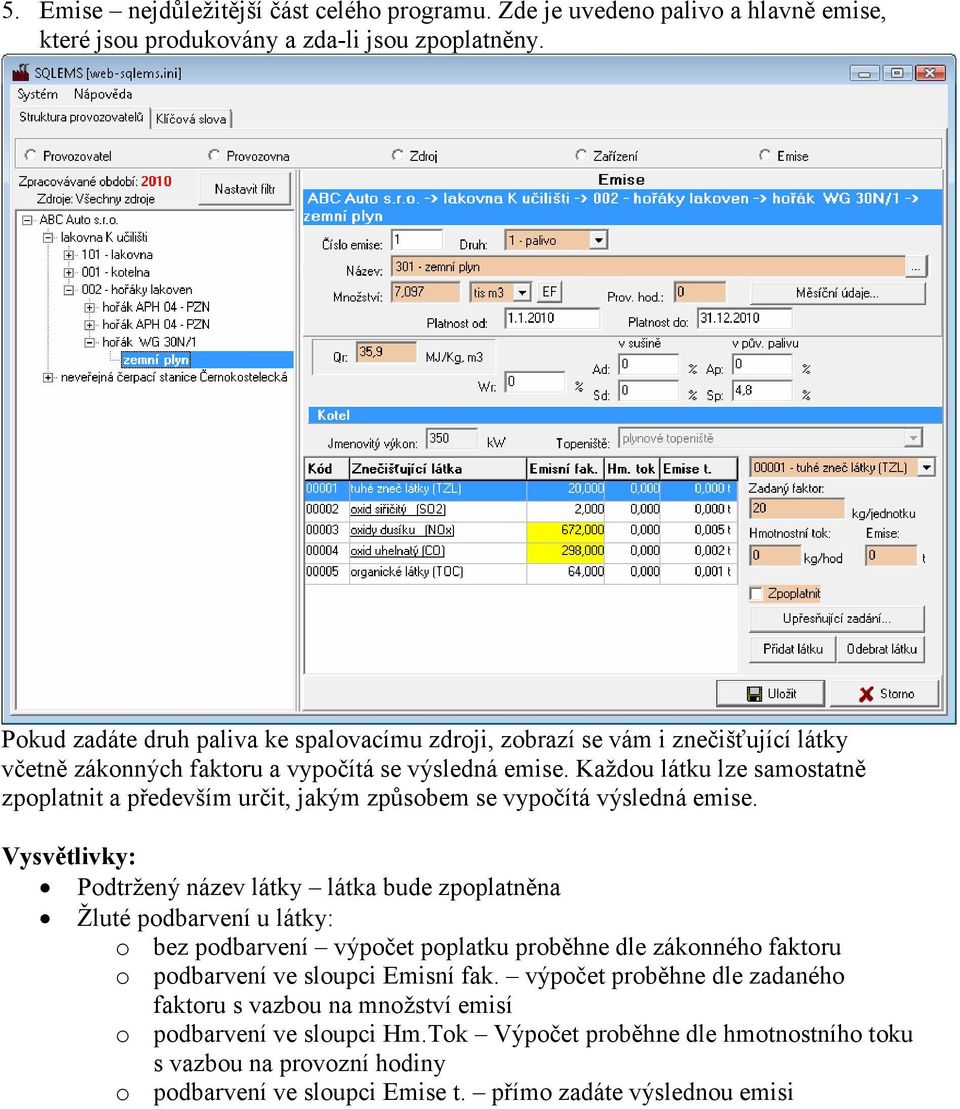Image resolution: width=960 pixels, height=1109 pixels.
Task: Cancel with the Storno button
Action: pos(884,694)
